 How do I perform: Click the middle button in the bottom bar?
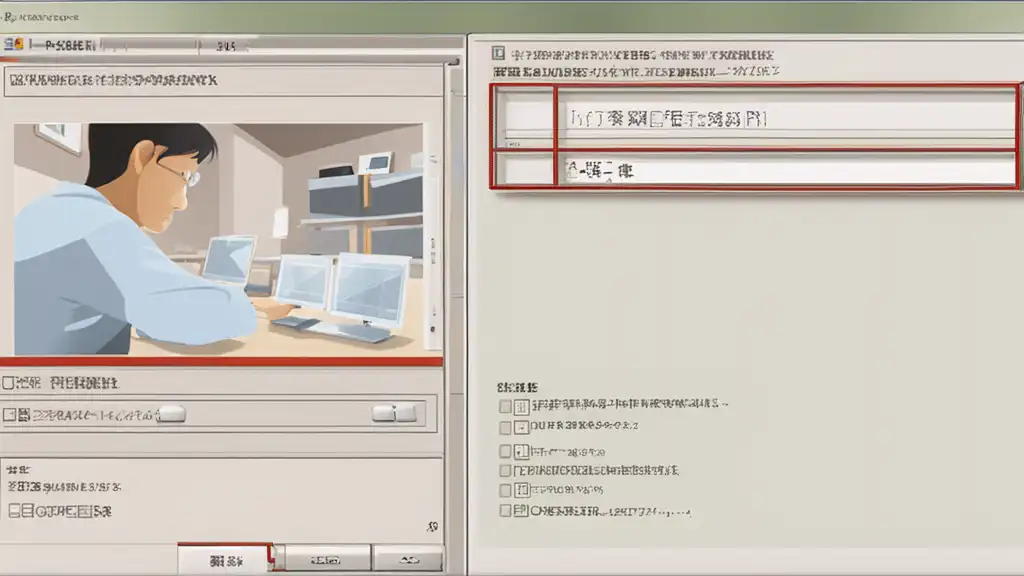(327, 560)
